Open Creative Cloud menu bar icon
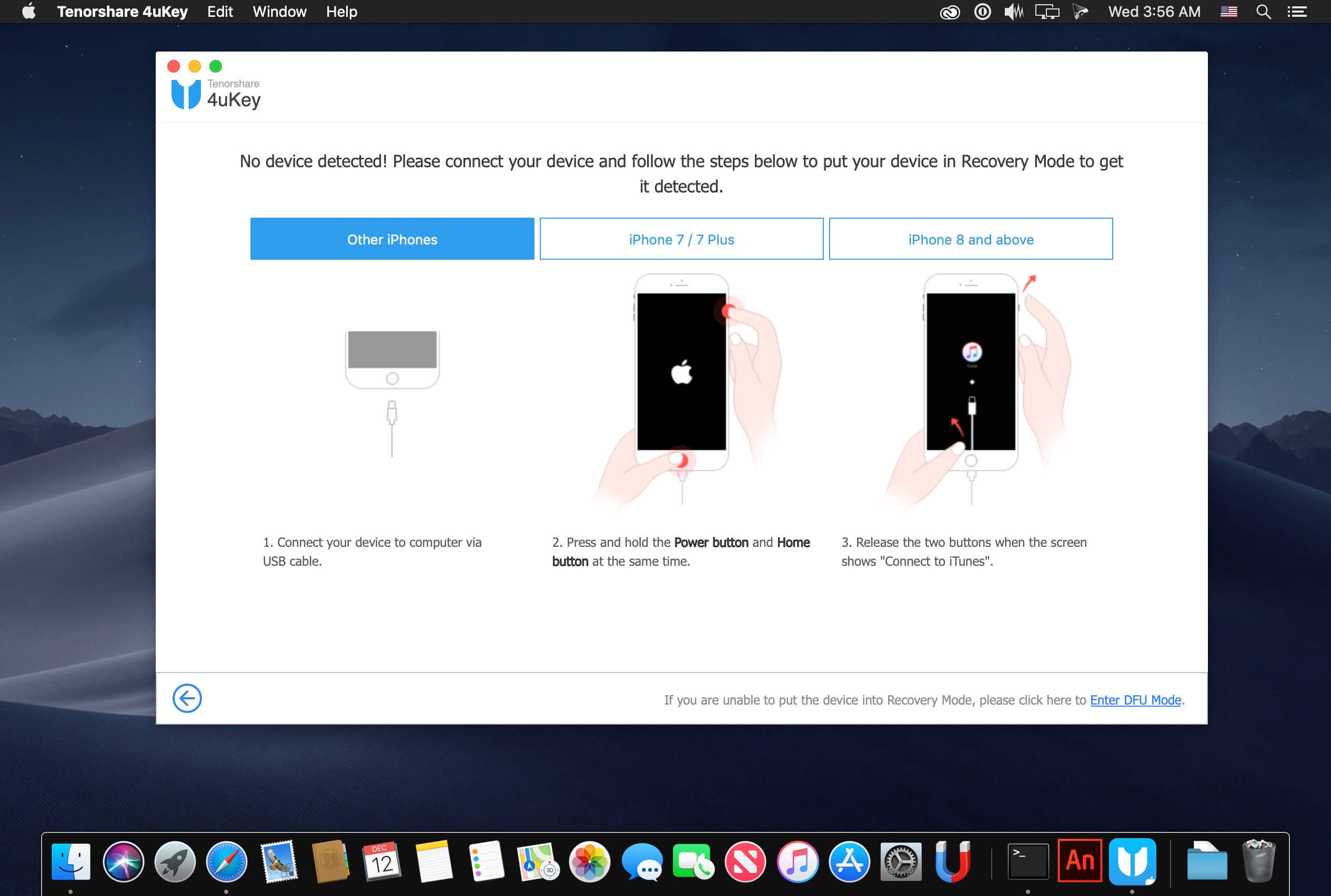The width and height of the screenshot is (1331, 896). click(x=949, y=12)
